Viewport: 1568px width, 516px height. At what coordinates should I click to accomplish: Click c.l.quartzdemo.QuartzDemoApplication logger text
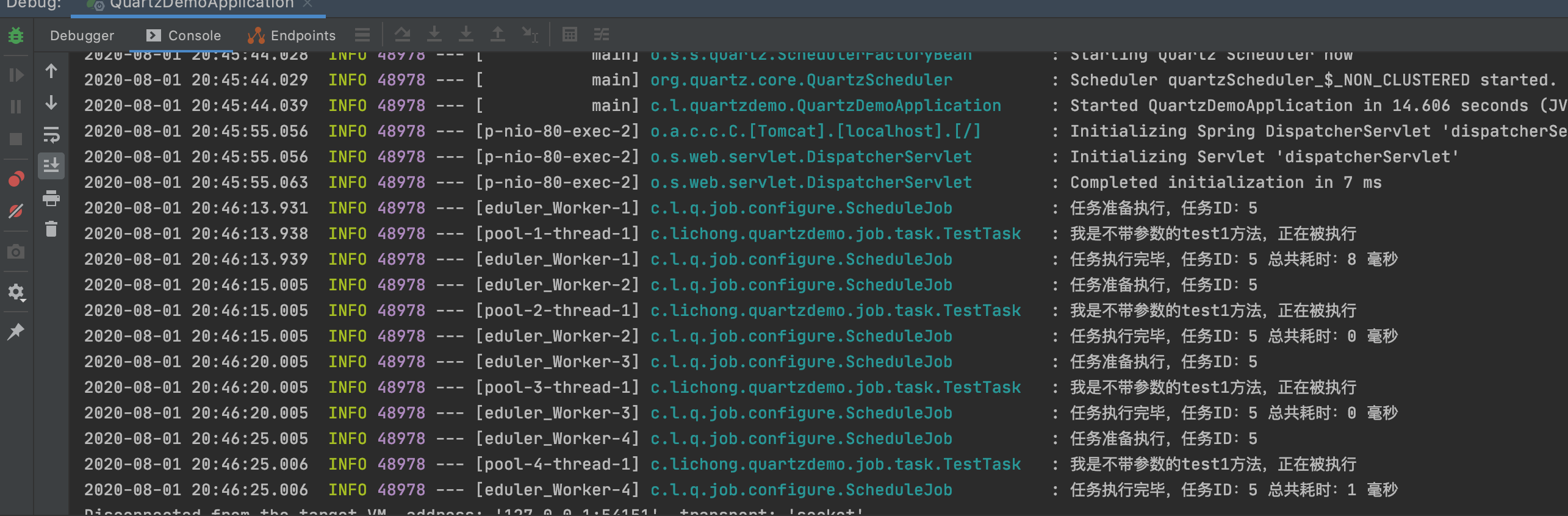(x=825, y=106)
